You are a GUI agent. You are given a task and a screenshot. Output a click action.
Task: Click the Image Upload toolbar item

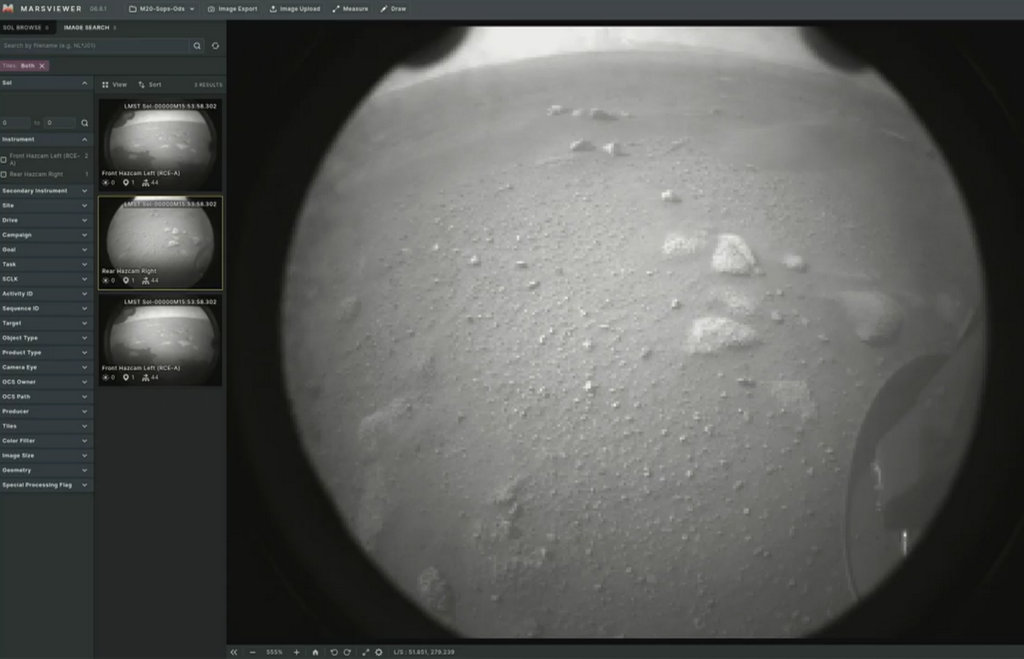pyautogui.click(x=293, y=8)
